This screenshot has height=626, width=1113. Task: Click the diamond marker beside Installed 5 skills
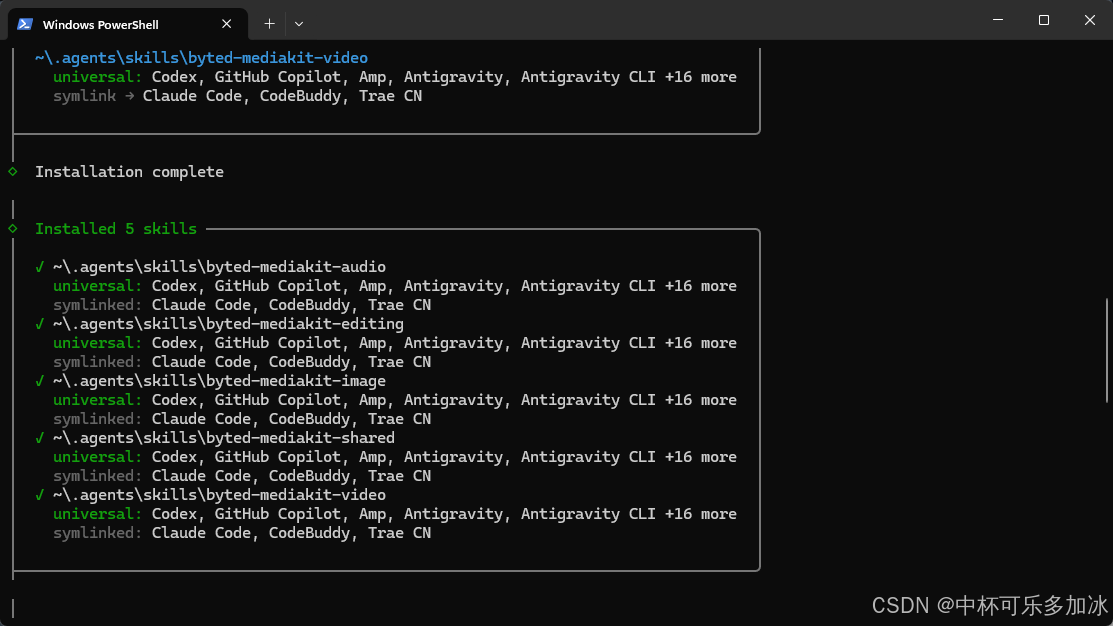point(13,229)
